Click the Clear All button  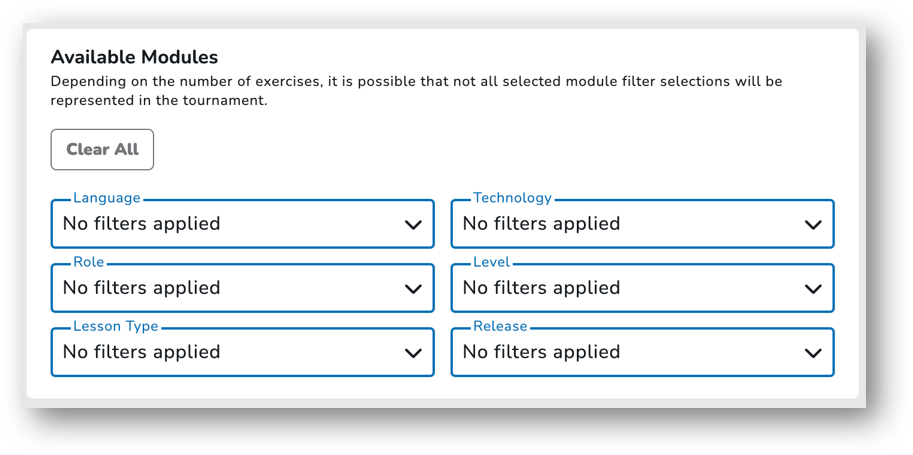[x=102, y=150]
